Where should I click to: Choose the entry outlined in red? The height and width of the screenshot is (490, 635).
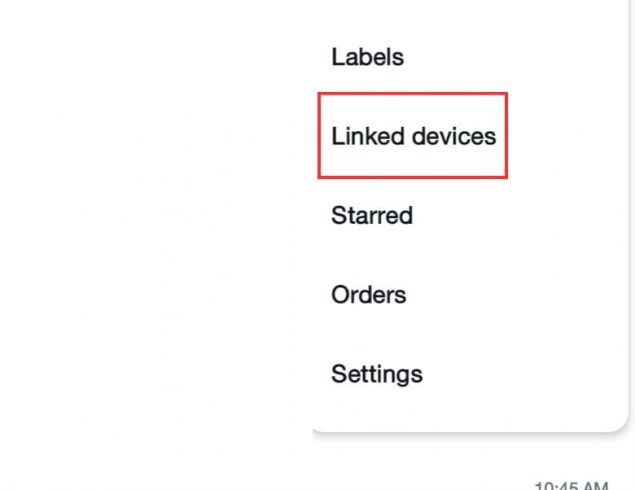(413, 136)
